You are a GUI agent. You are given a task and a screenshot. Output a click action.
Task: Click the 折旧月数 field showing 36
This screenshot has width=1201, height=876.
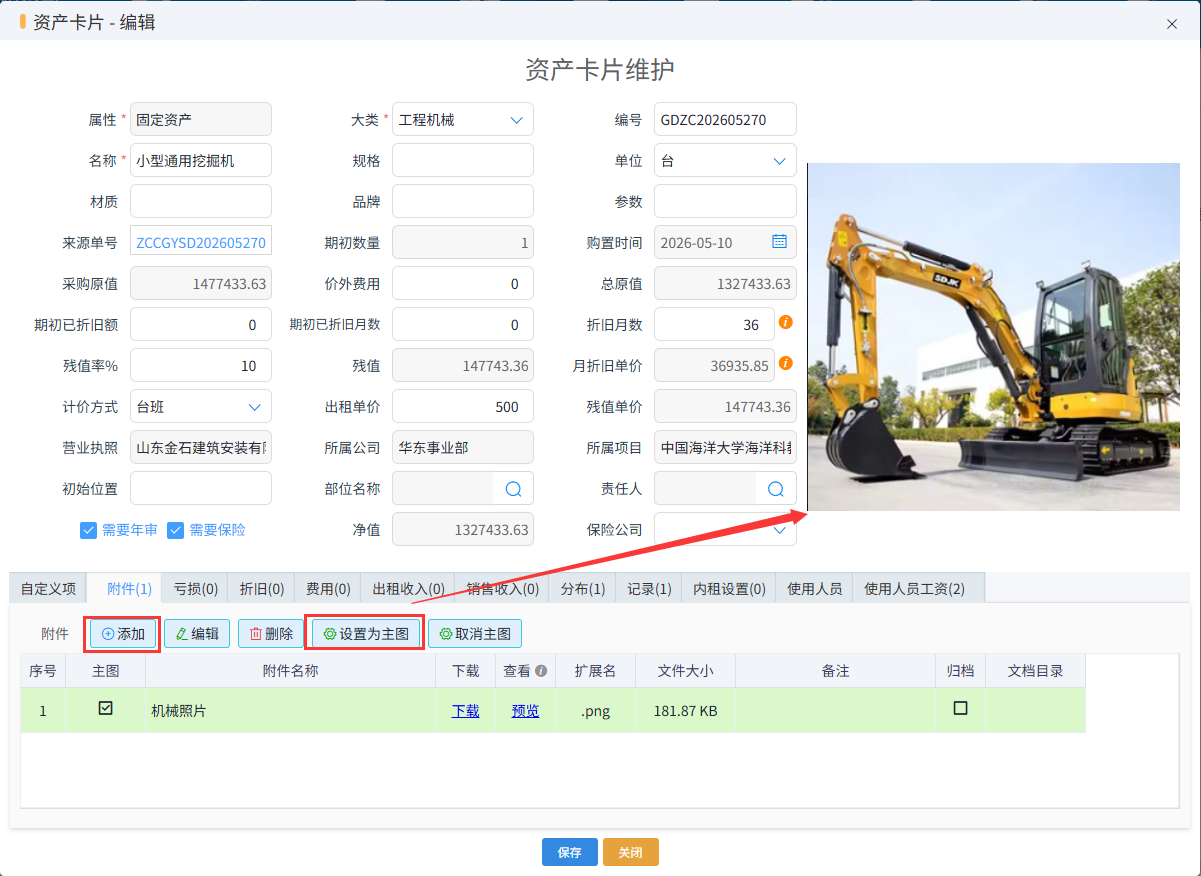[x=714, y=324]
